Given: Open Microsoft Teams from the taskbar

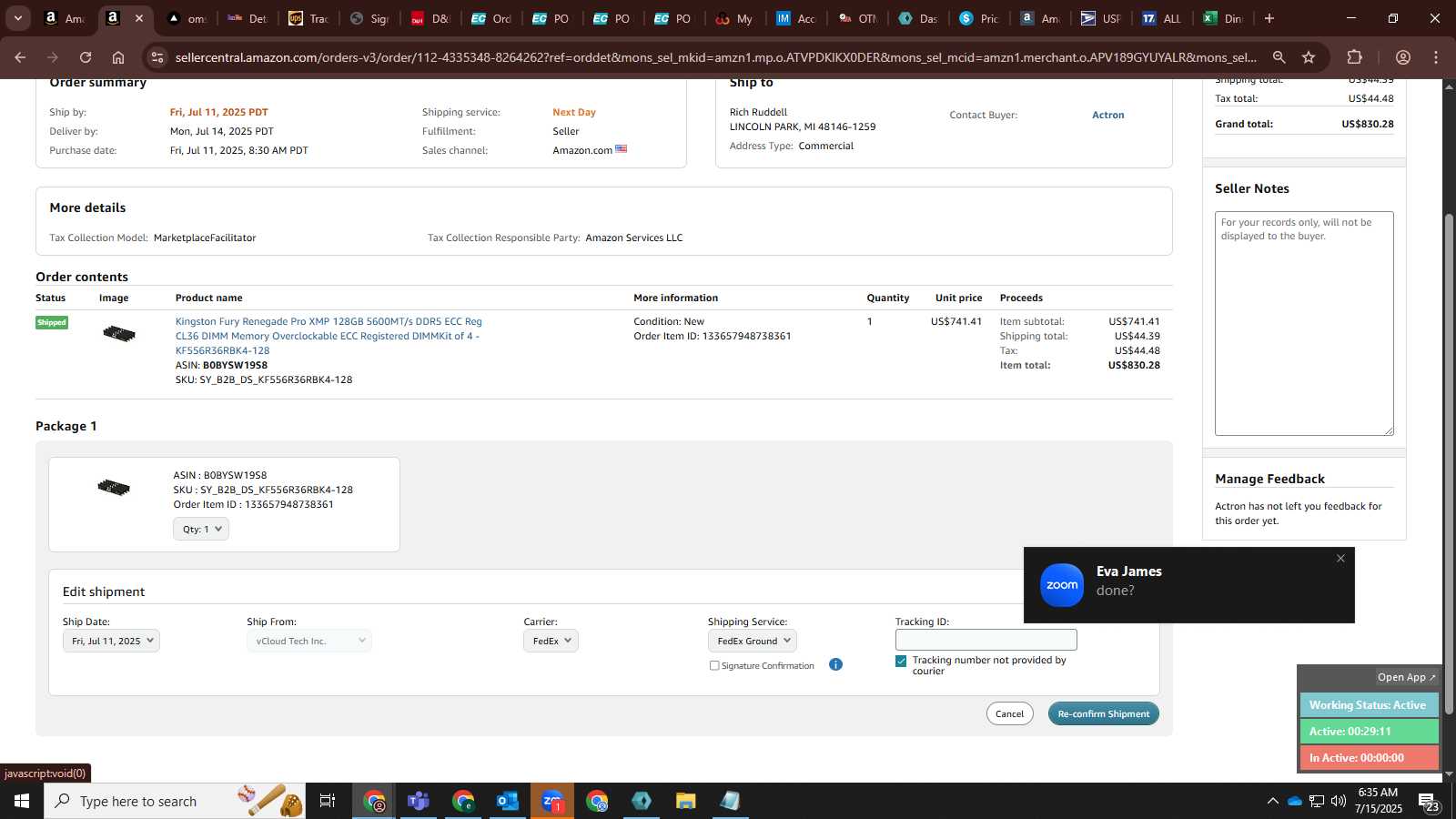Looking at the screenshot, I should coord(419,801).
